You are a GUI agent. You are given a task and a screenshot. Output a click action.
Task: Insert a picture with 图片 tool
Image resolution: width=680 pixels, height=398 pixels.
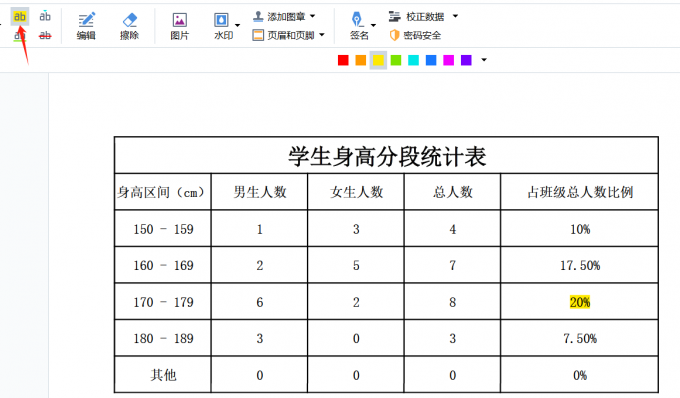point(180,26)
